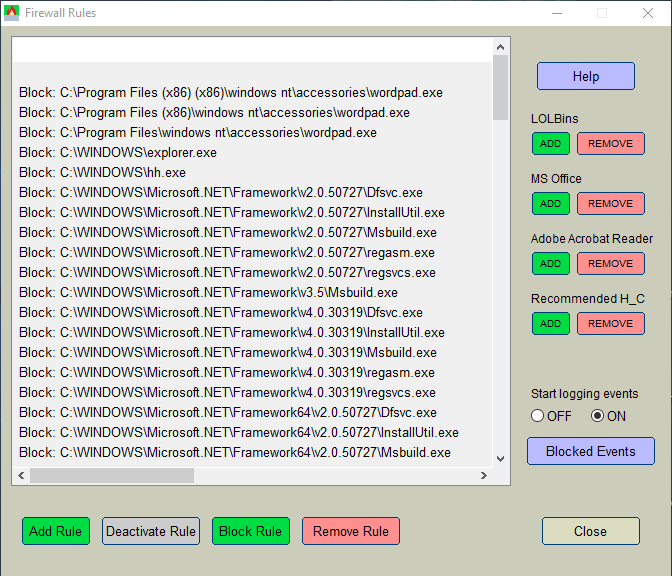Click the Block Rule button
The image size is (672, 576).
[x=251, y=531]
